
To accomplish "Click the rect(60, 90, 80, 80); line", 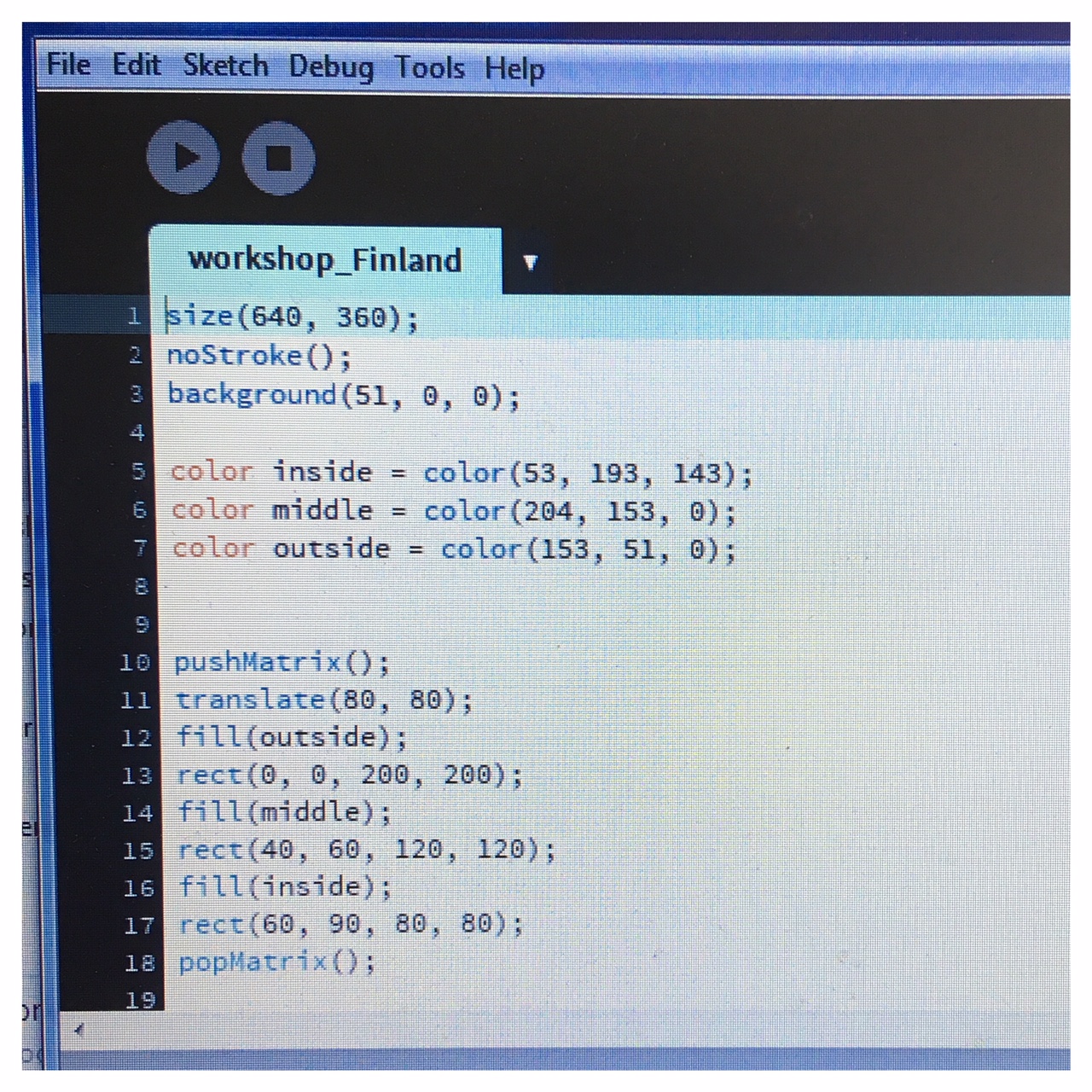I will pyautogui.click(x=351, y=925).
